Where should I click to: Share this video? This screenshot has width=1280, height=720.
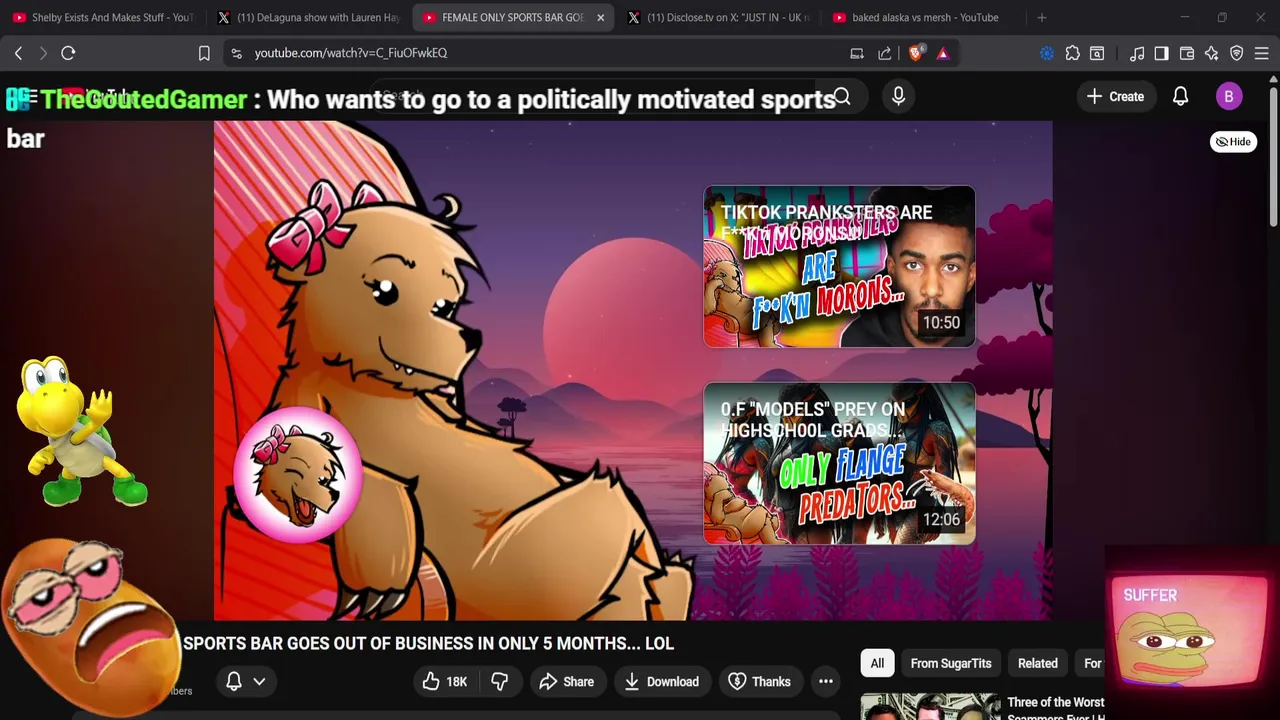(x=567, y=681)
